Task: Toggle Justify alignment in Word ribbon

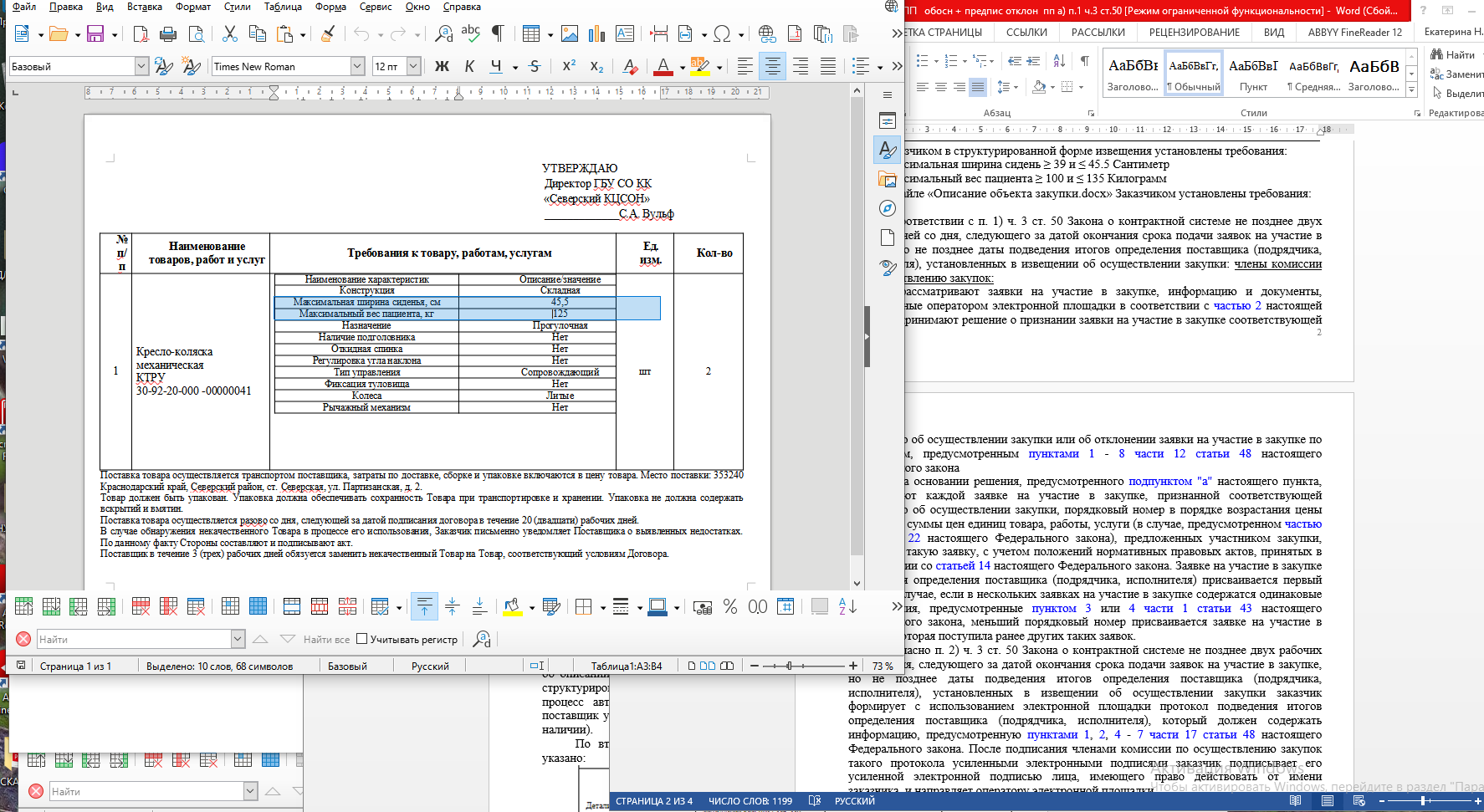Action: click(978, 86)
